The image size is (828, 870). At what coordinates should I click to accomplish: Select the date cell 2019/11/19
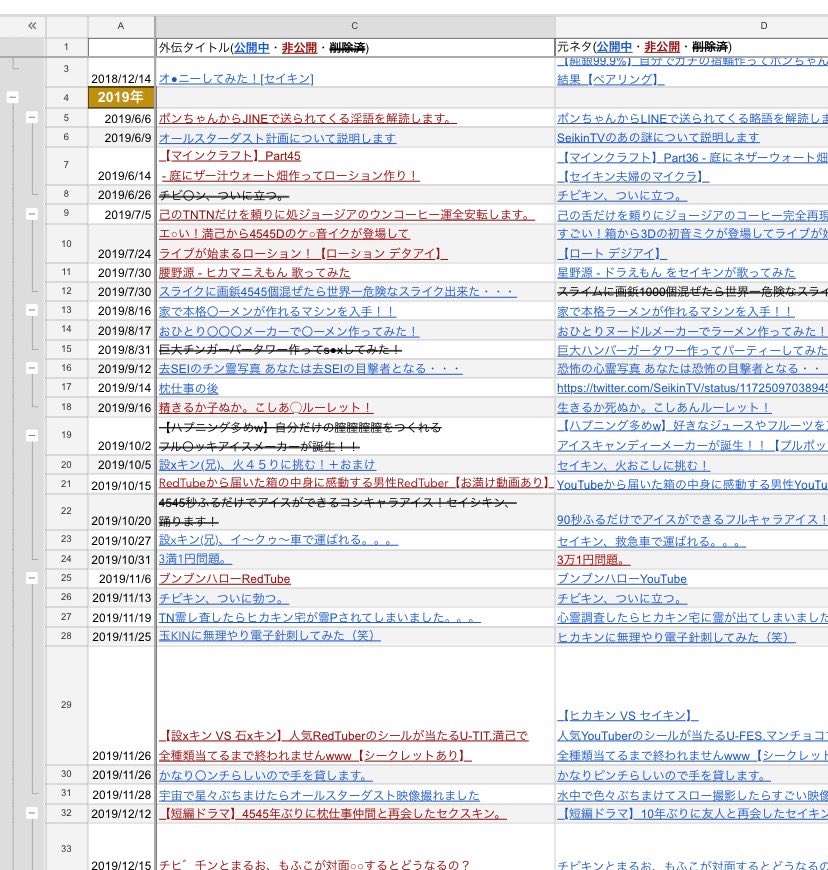[121, 617]
